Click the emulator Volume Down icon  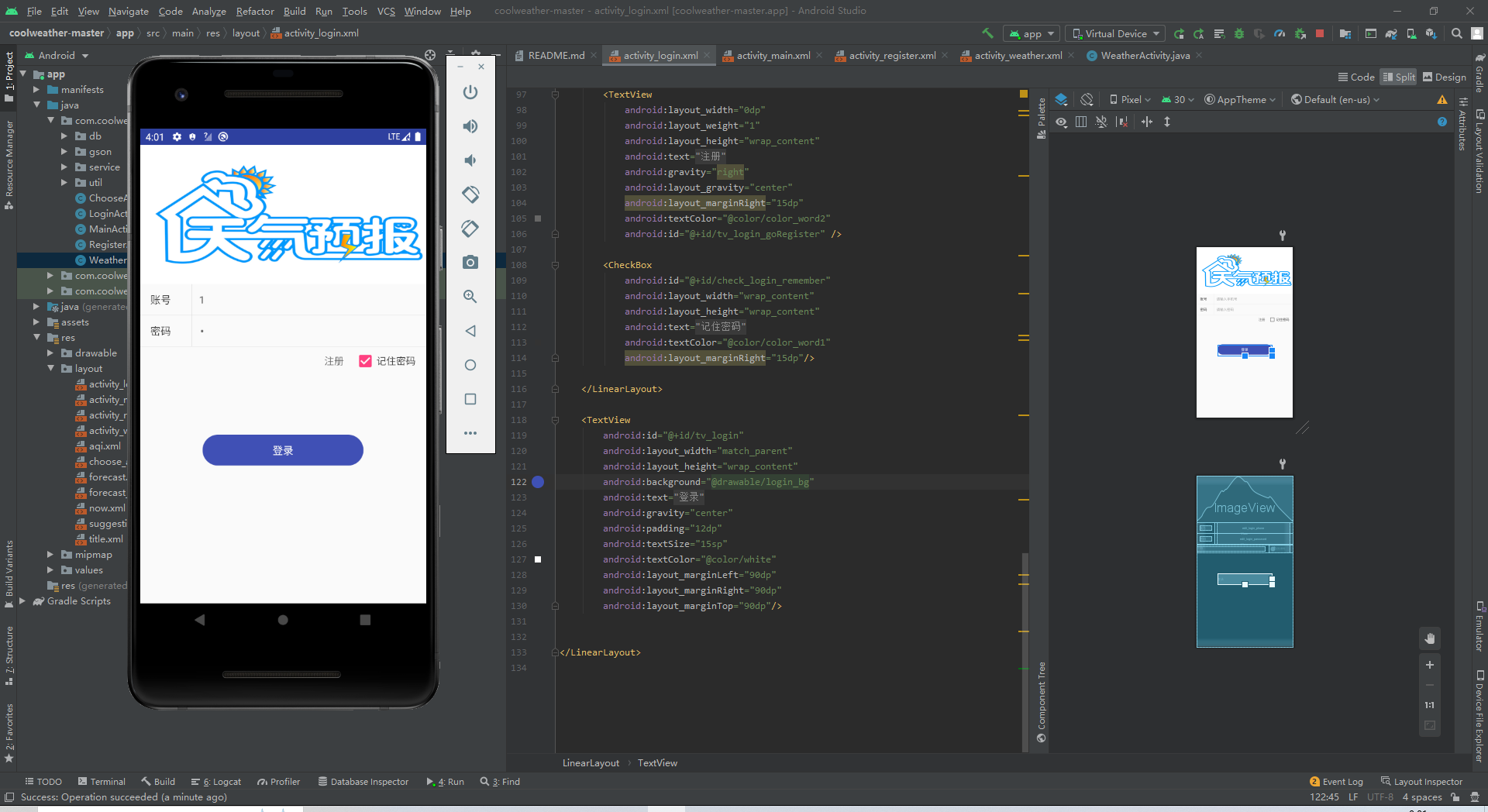coord(470,160)
